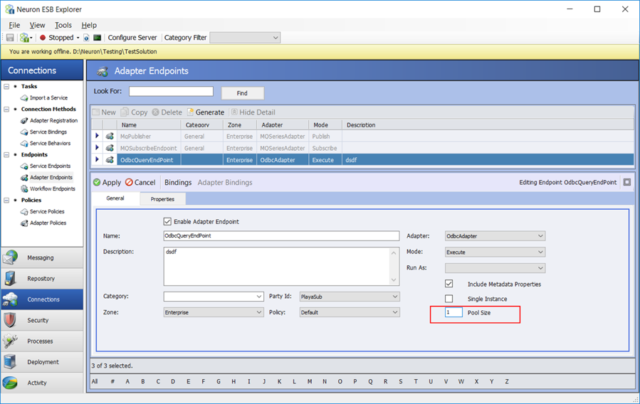Click the Pool Size input field
This screenshot has width=640, height=404.
(453, 313)
